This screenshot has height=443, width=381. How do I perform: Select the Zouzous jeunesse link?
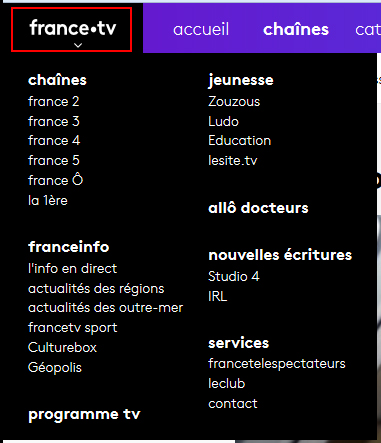click(x=234, y=102)
